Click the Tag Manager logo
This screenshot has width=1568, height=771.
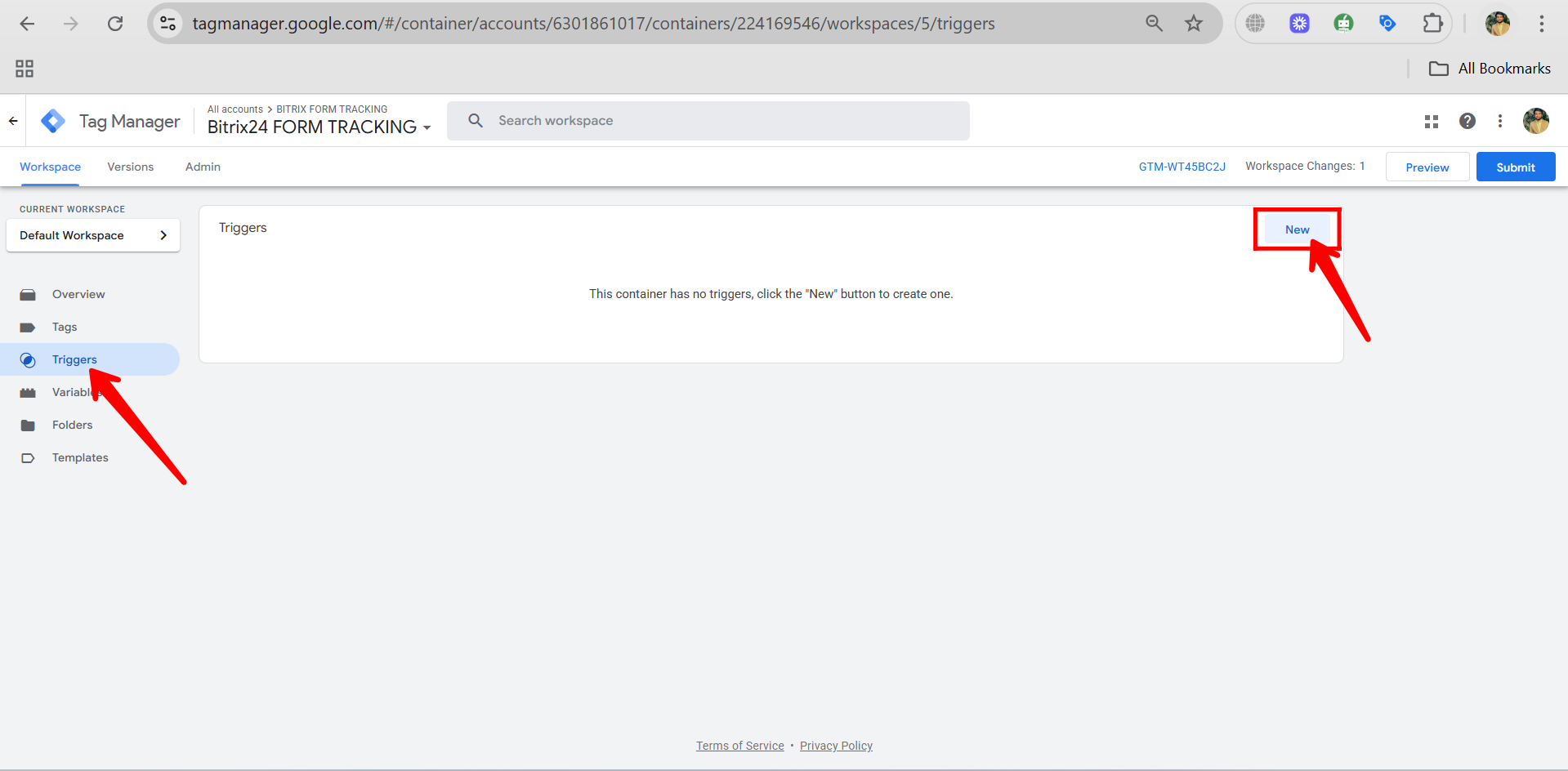(53, 121)
